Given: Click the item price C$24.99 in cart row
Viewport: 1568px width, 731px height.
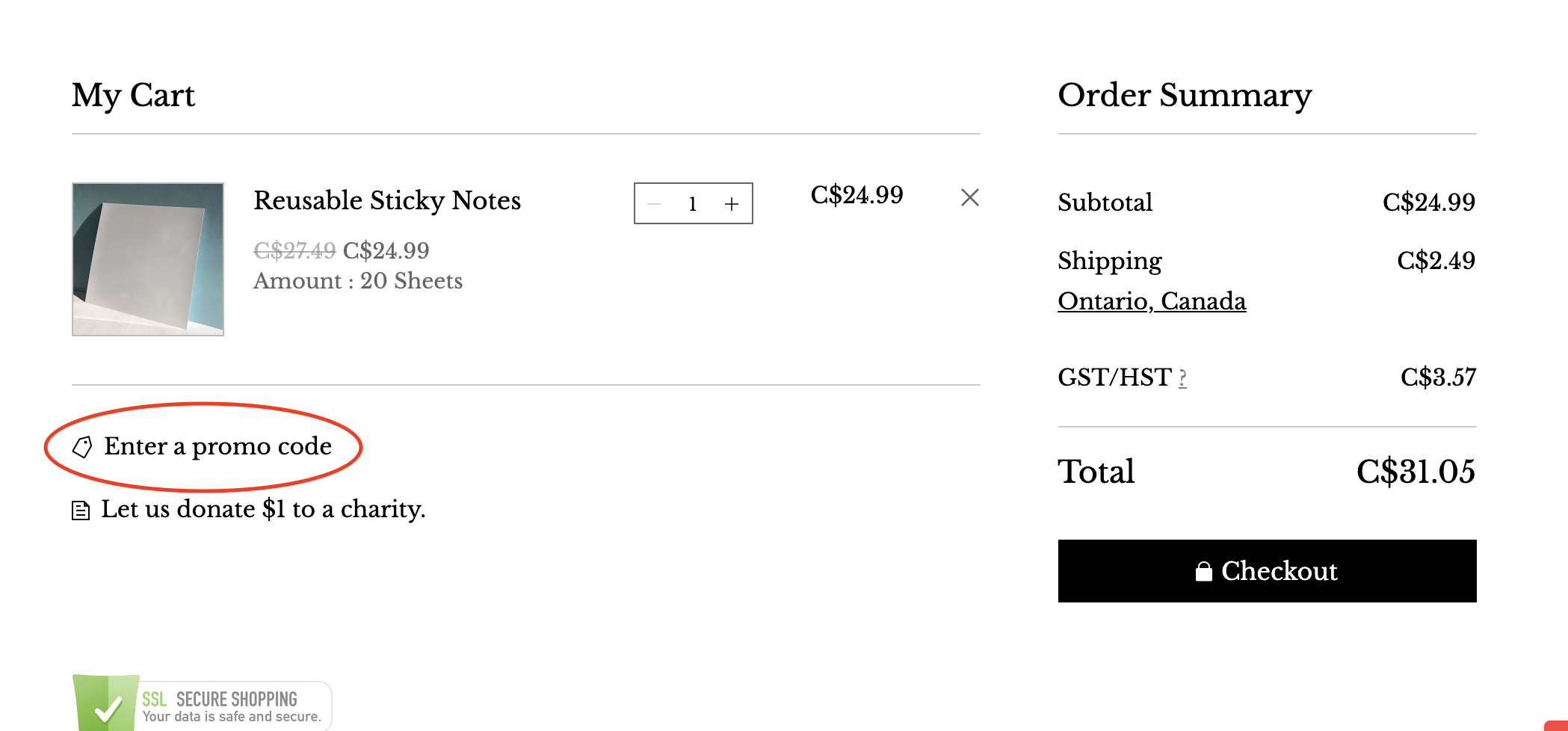Looking at the screenshot, I should 856,195.
